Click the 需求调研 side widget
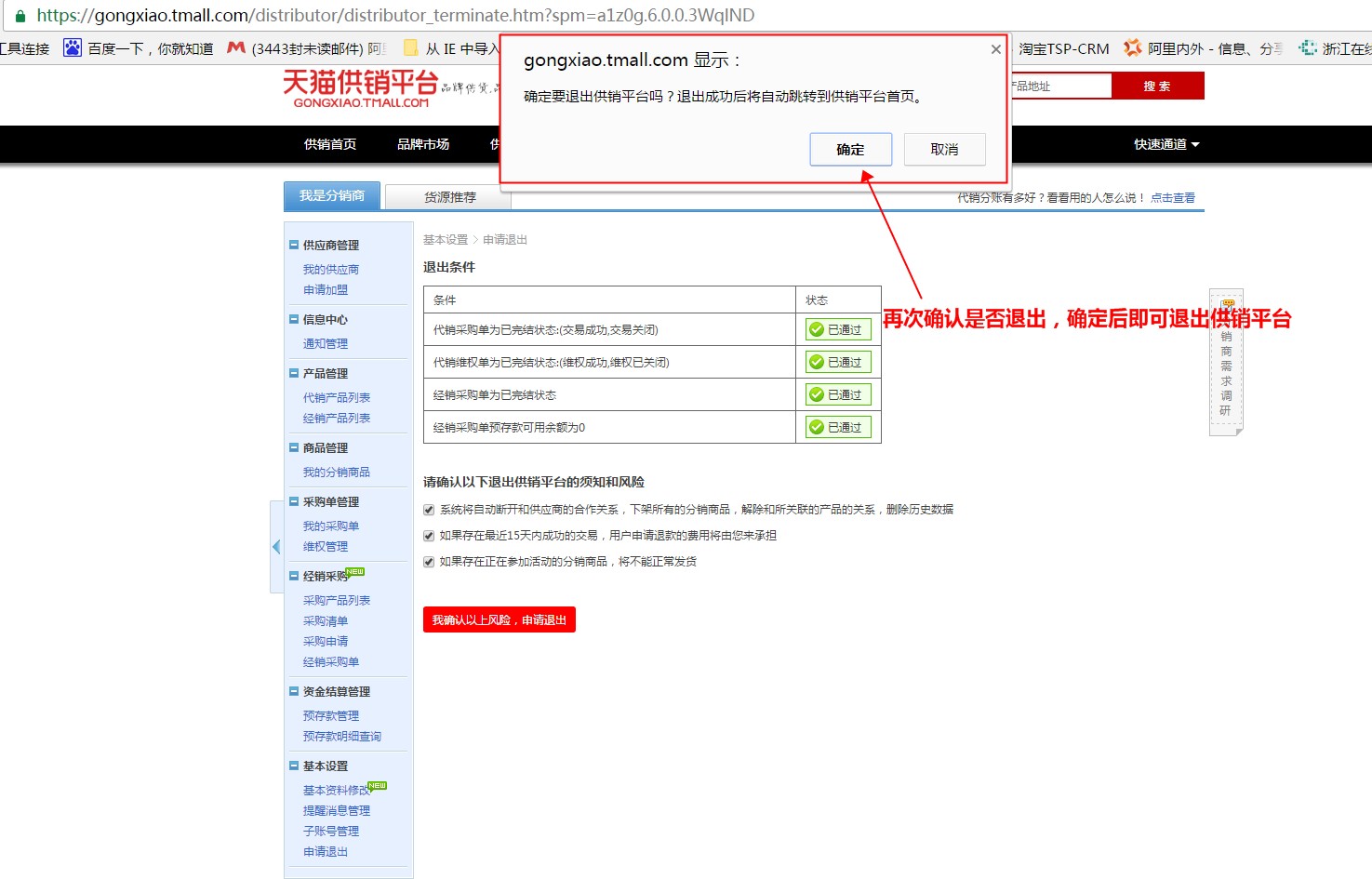This screenshot has height=879, width=1372. 1226,363
